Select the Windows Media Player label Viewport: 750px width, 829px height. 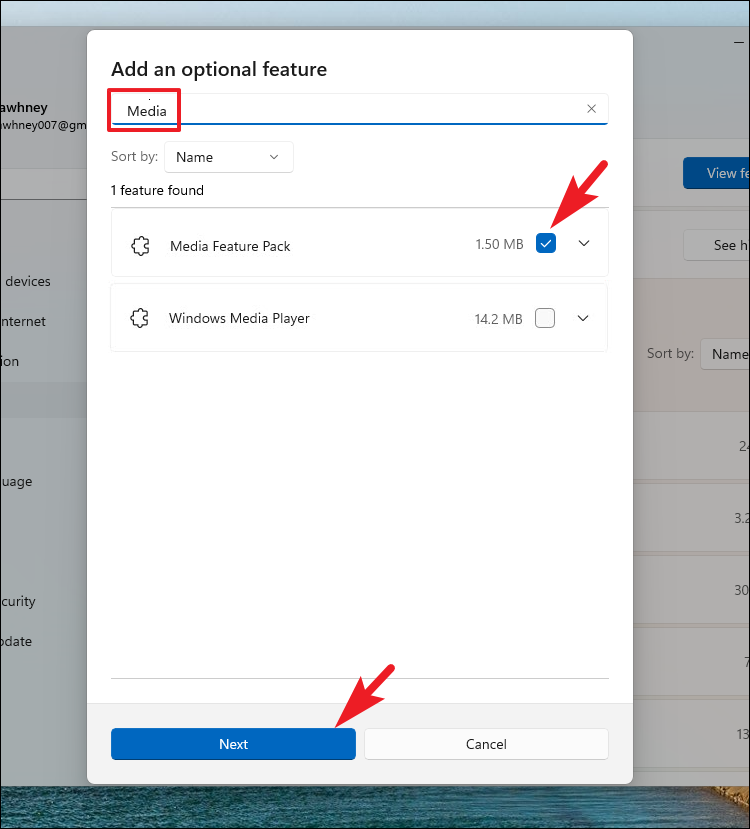tap(239, 318)
